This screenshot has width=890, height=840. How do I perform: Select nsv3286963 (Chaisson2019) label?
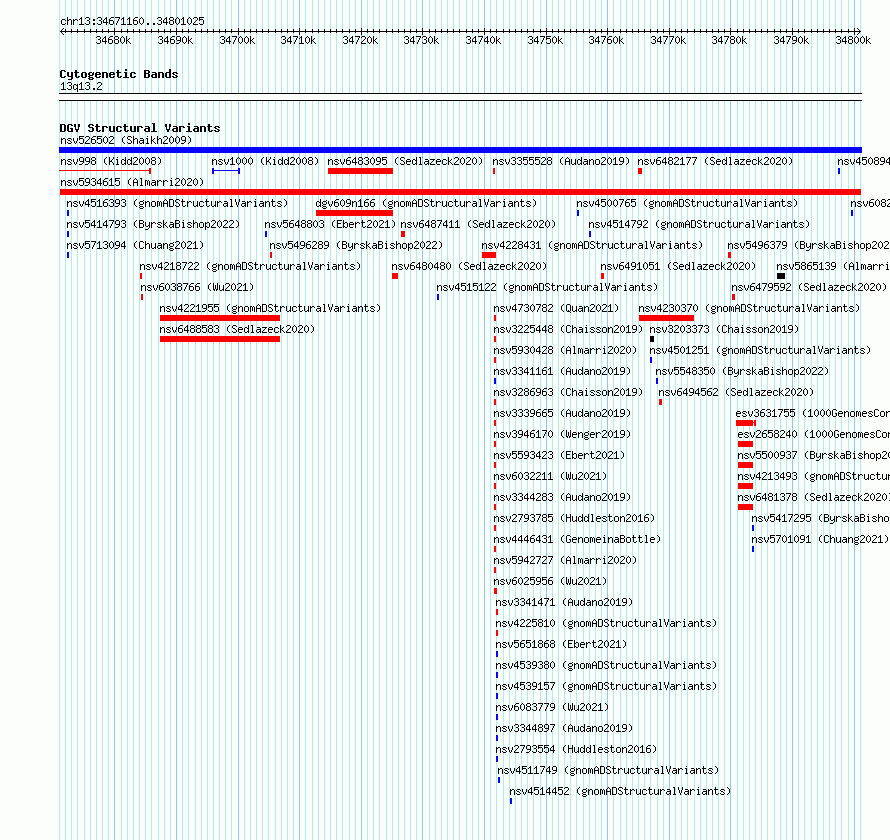click(x=568, y=392)
